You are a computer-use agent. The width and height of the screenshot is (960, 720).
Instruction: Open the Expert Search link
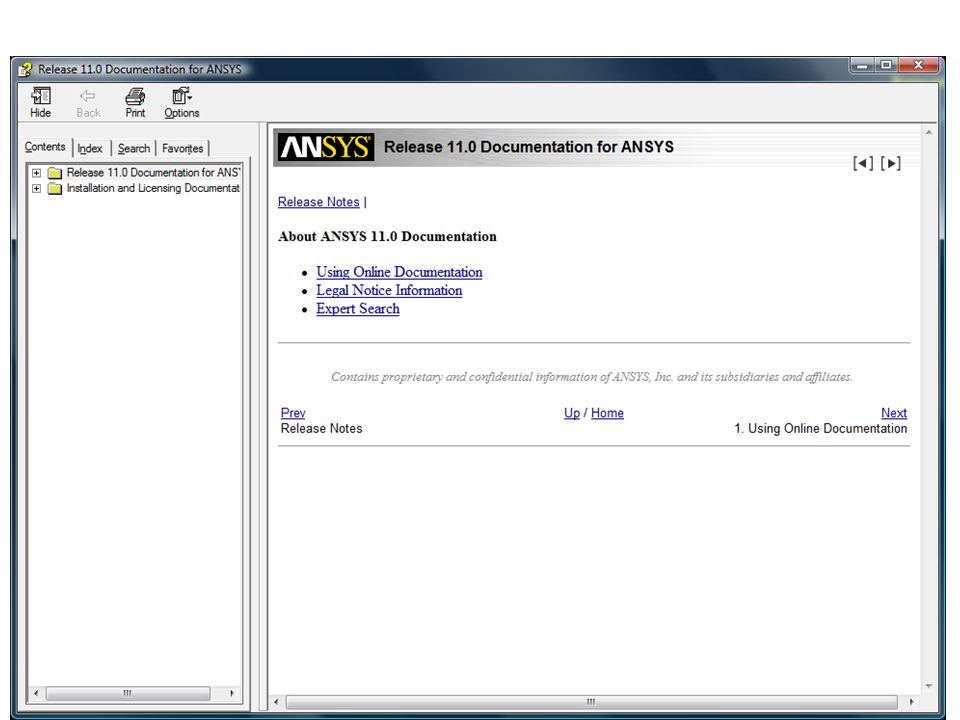358,309
